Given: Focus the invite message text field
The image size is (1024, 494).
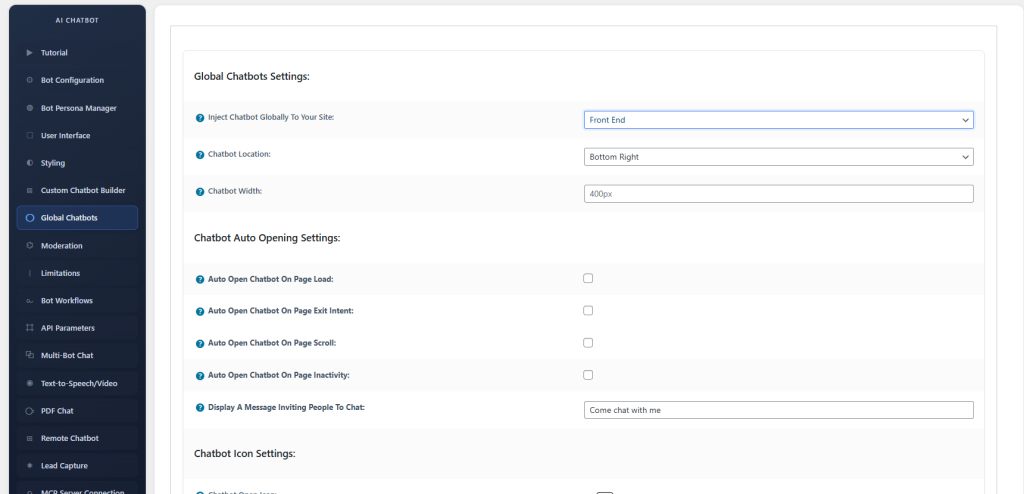Looking at the screenshot, I should pos(778,410).
